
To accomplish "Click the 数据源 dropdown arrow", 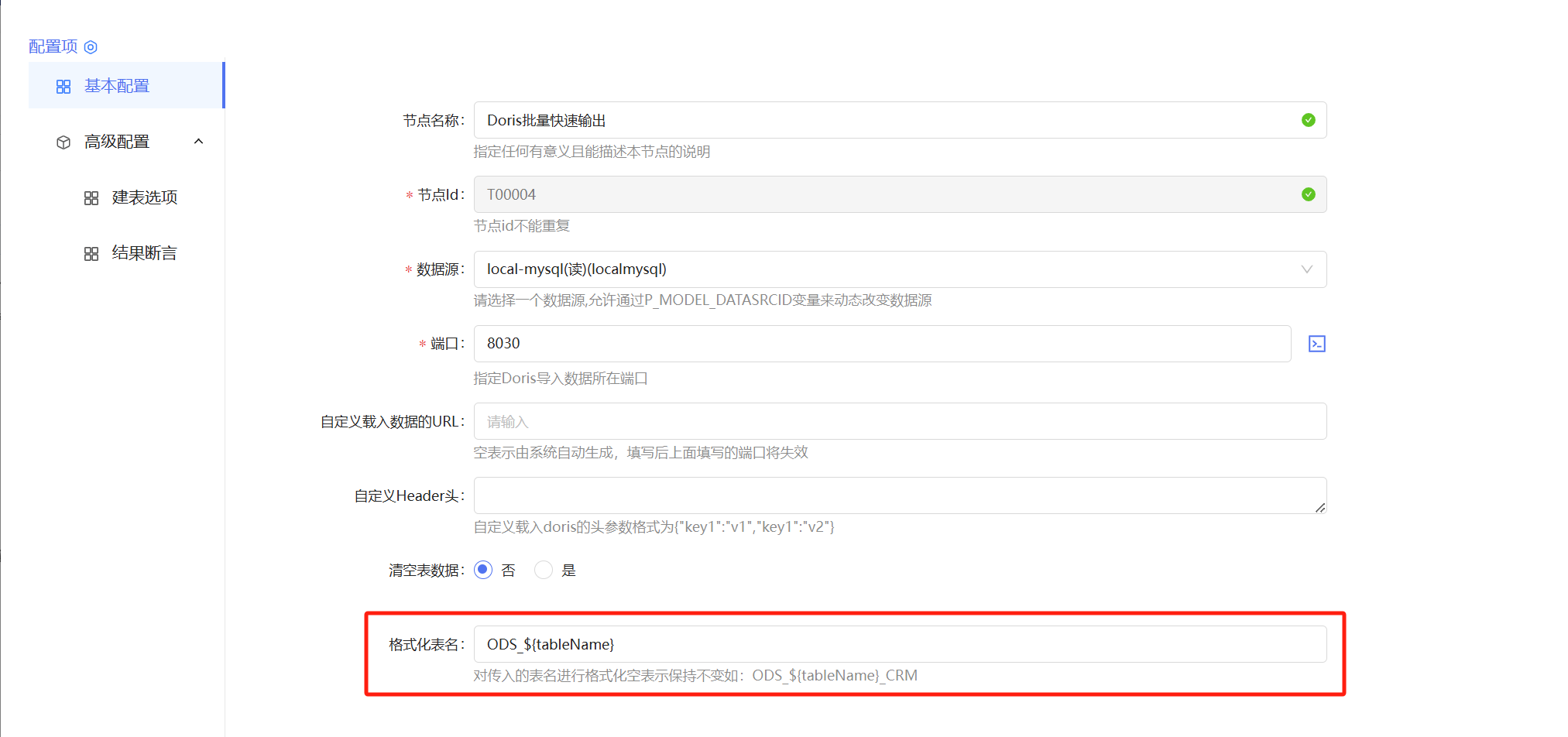I will point(1306,269).
